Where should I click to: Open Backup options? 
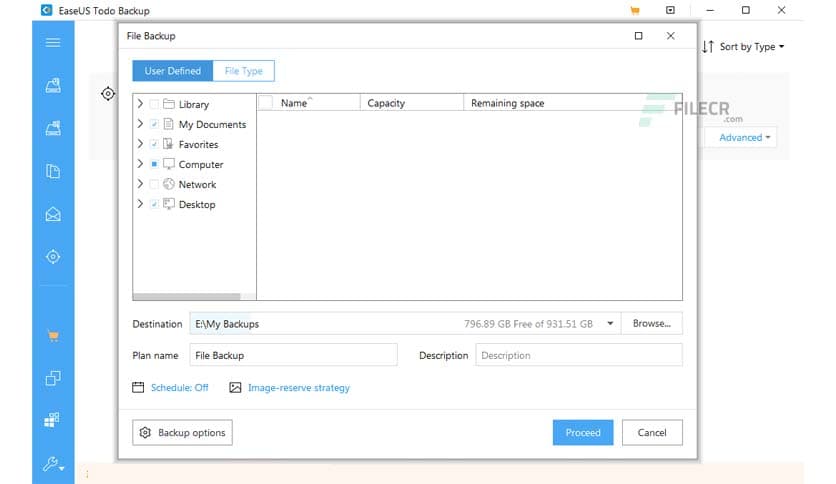[x=182, y=433]
